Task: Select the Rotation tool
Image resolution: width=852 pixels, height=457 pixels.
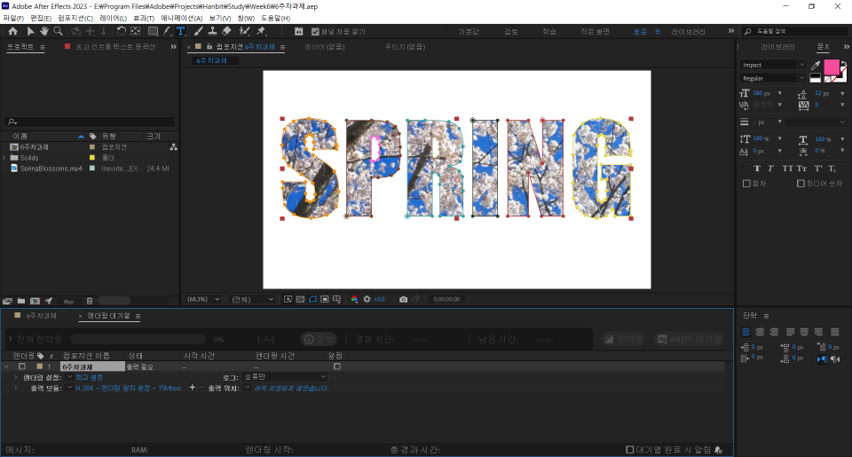Action: click(x=121, y=32)
